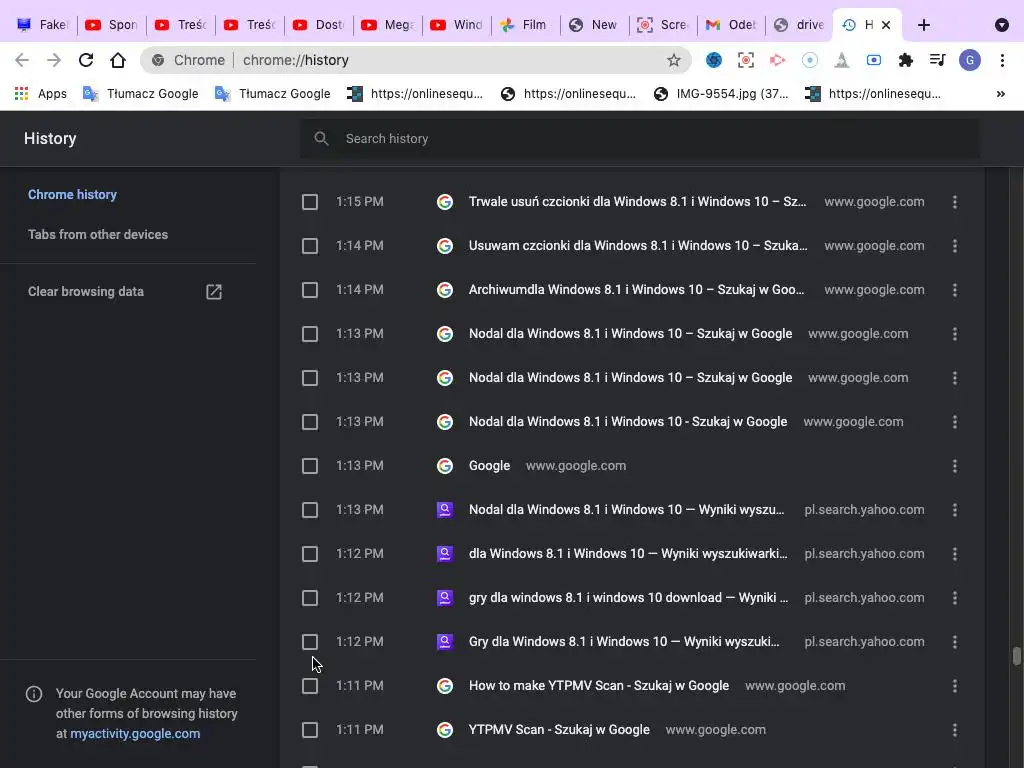Select Chrome history in sidebar

click(x=72, y=195)
